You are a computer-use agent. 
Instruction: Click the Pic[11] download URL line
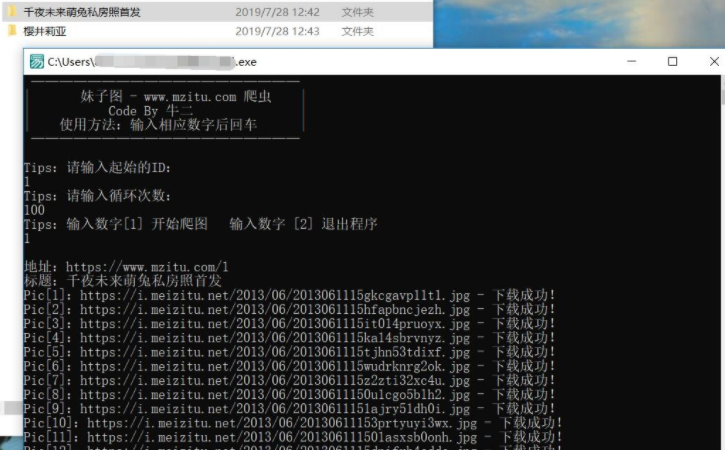pyautogui.click(x=293, y=437)
